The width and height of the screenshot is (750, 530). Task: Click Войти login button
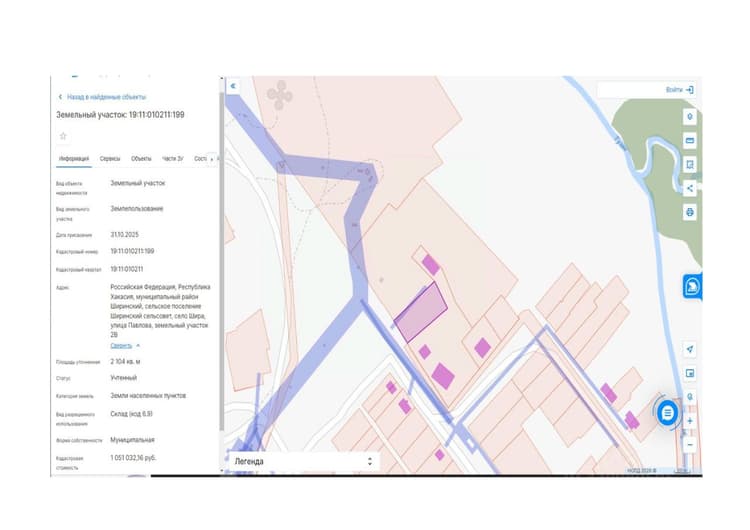(680, 90)
